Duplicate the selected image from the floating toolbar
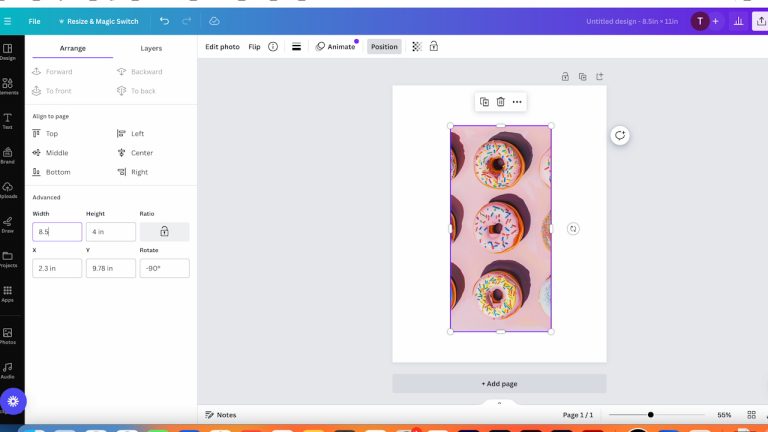The image size is (768, 432). point(484,102)
